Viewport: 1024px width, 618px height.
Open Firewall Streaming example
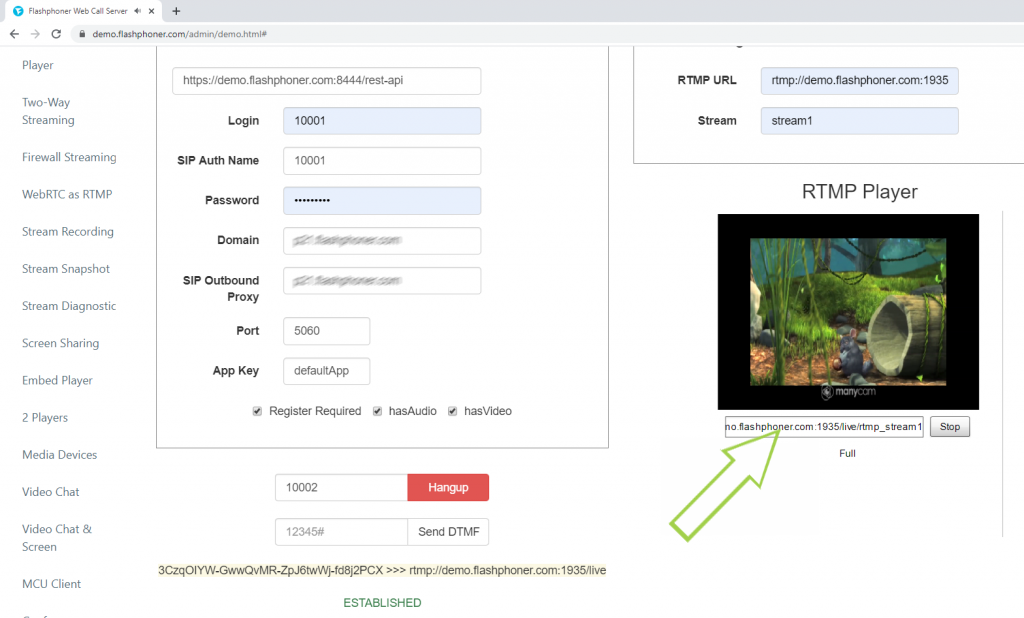(69, 157)
